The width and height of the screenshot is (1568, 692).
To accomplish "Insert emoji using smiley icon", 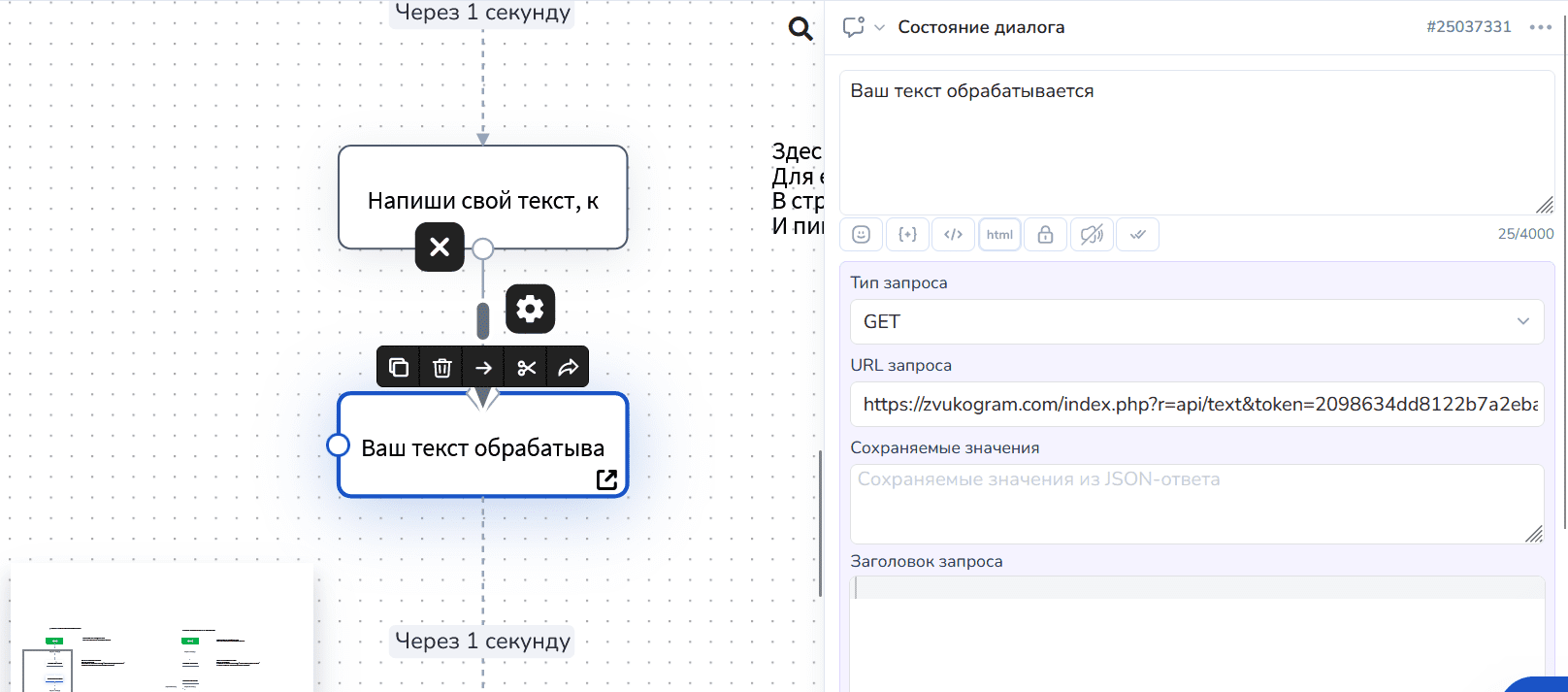I will [x=861, y=235].
